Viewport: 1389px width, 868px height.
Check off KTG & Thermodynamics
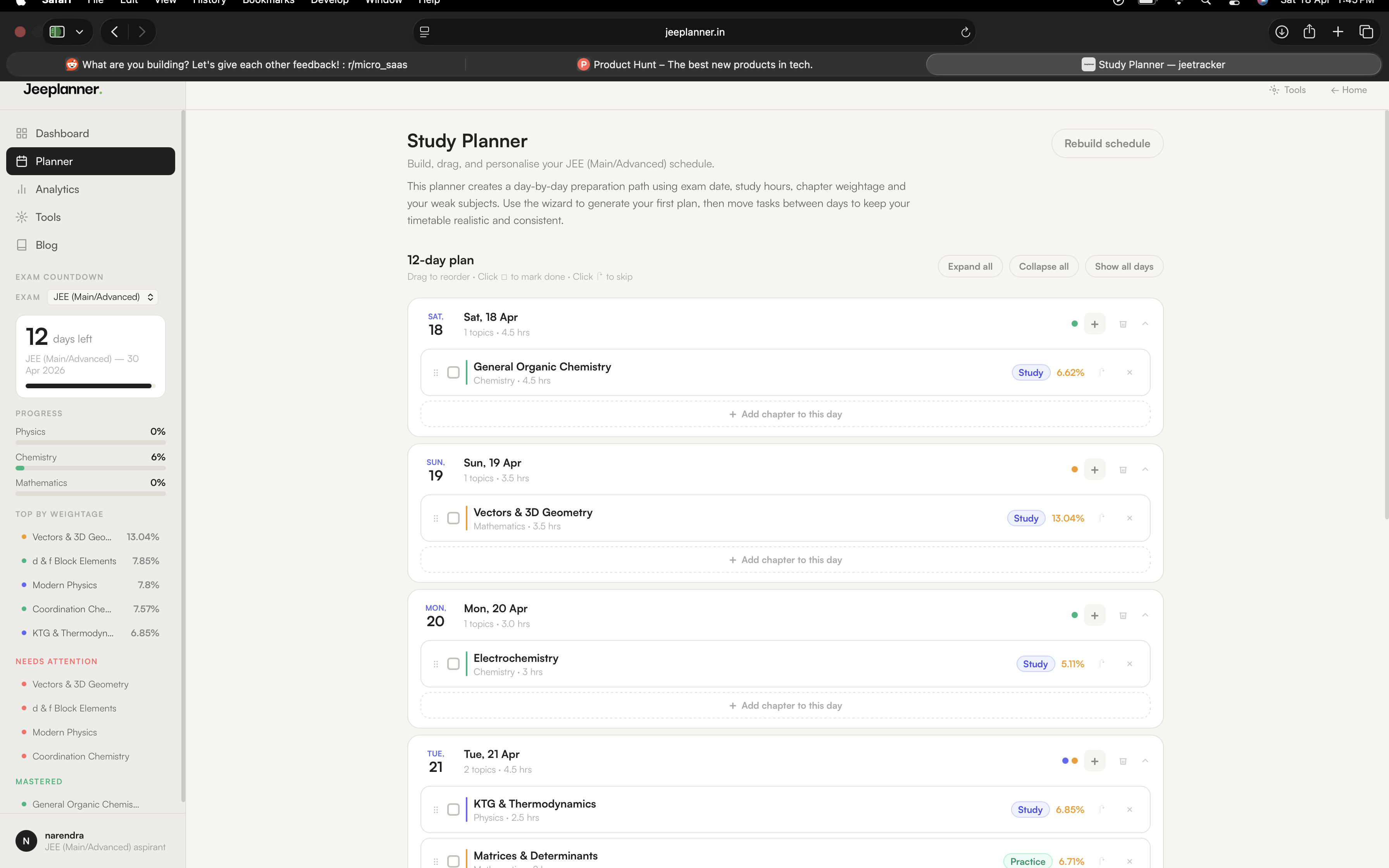[453, 810]
